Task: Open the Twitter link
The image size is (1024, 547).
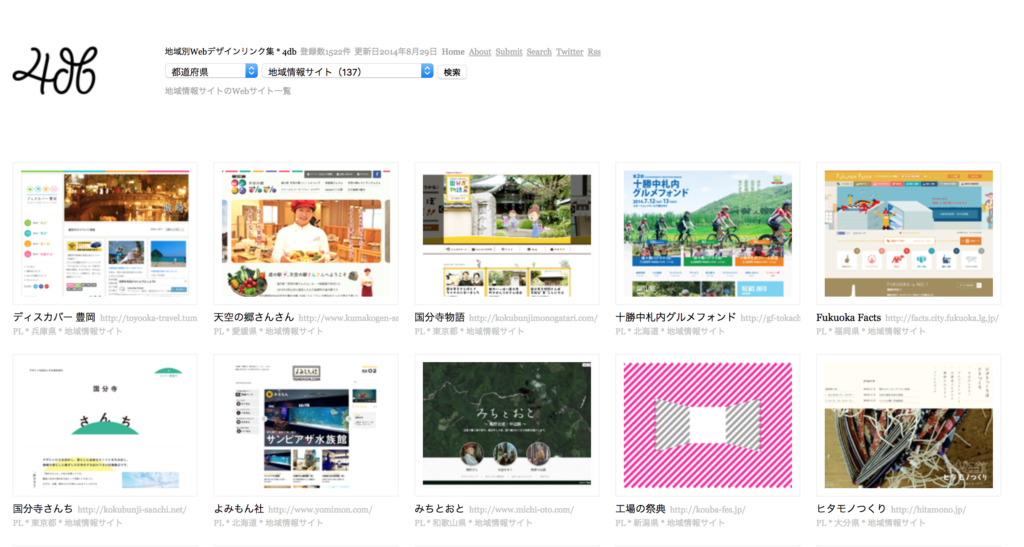Action: click(x=569, y=52)
